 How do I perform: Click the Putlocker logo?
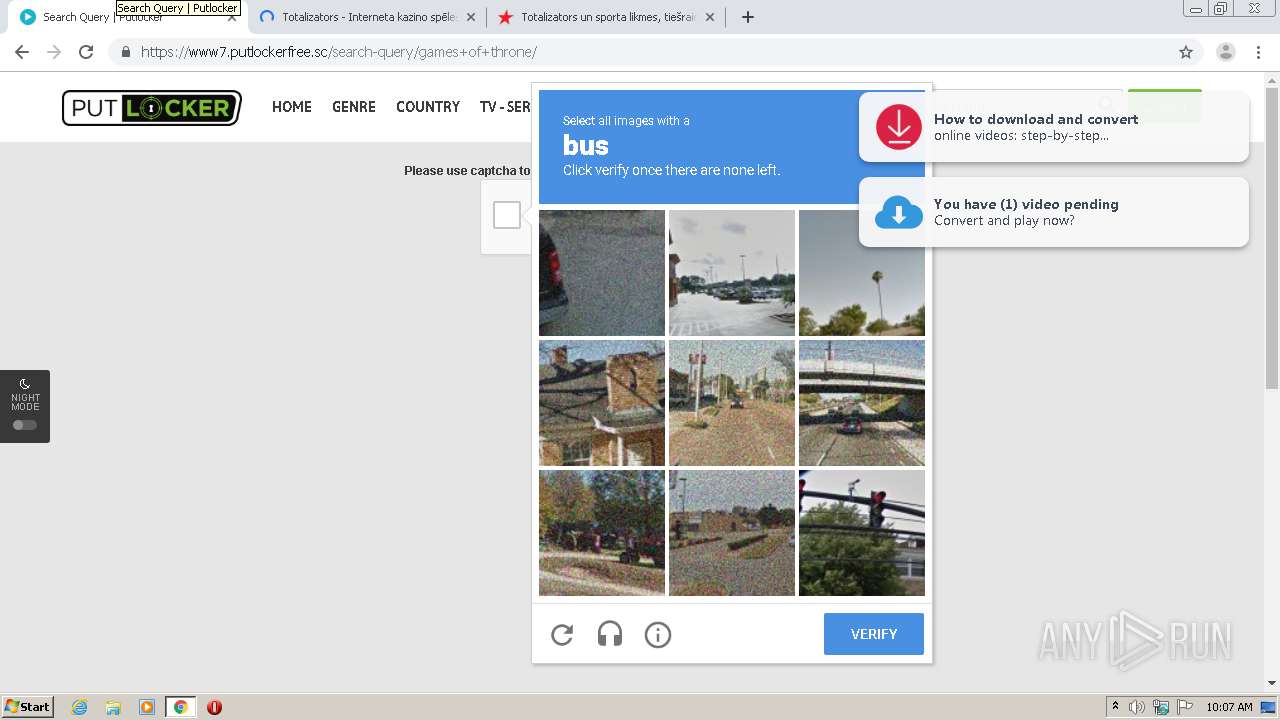tap(152, 108)
